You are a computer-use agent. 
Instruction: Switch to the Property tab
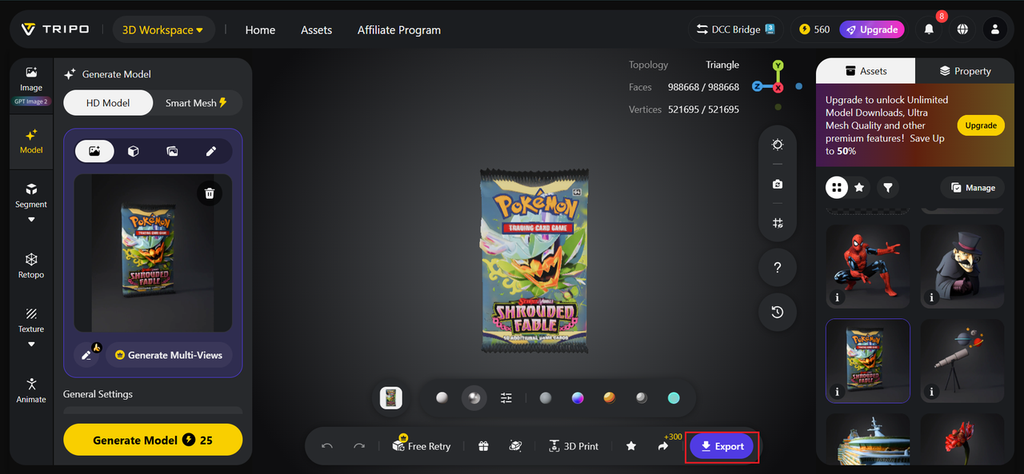point(965,71)
